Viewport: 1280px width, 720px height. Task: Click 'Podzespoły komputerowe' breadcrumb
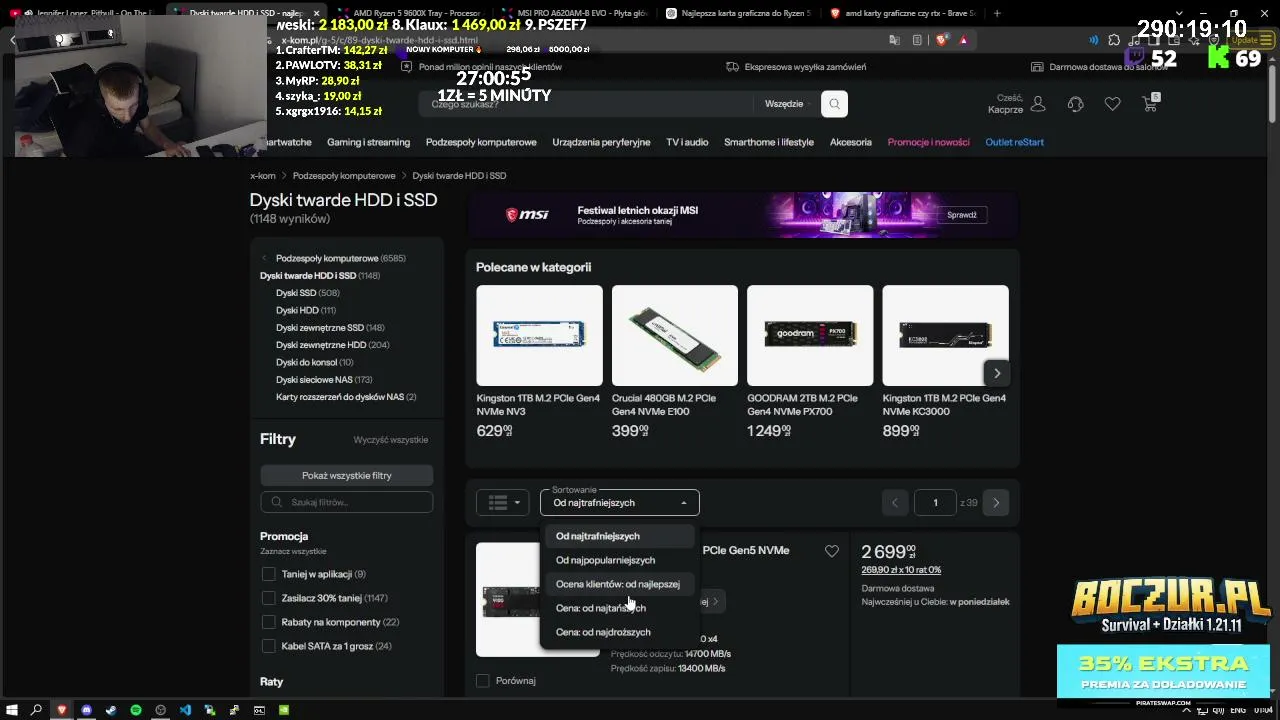[x=344, y=176]
